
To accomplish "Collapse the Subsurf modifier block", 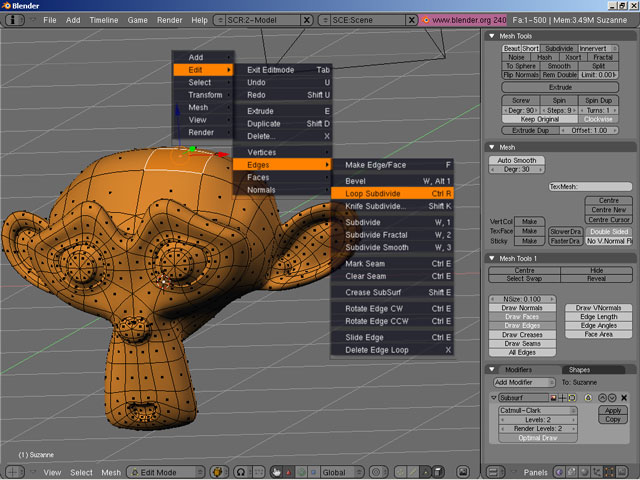I will [x=493, y=398].
